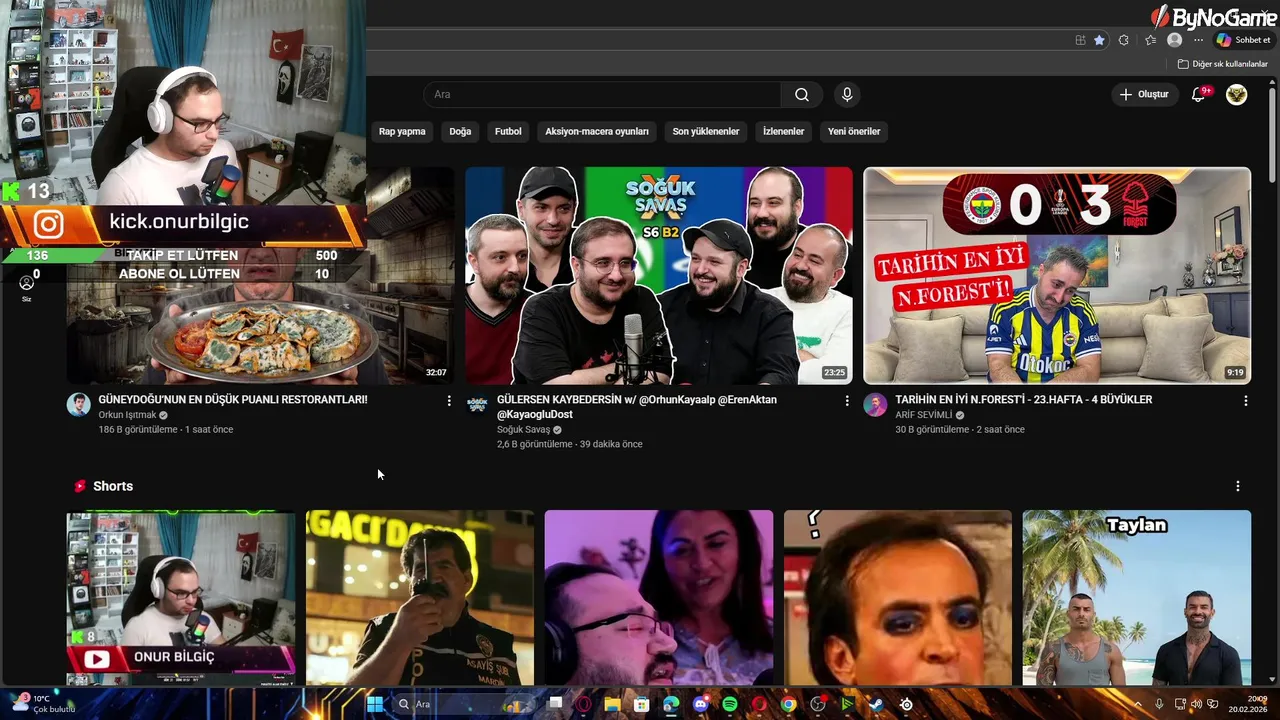The height and width of the screenshot is (720, 1280).
Task: Click the Oluştur create button
Action: point(1144,94)
